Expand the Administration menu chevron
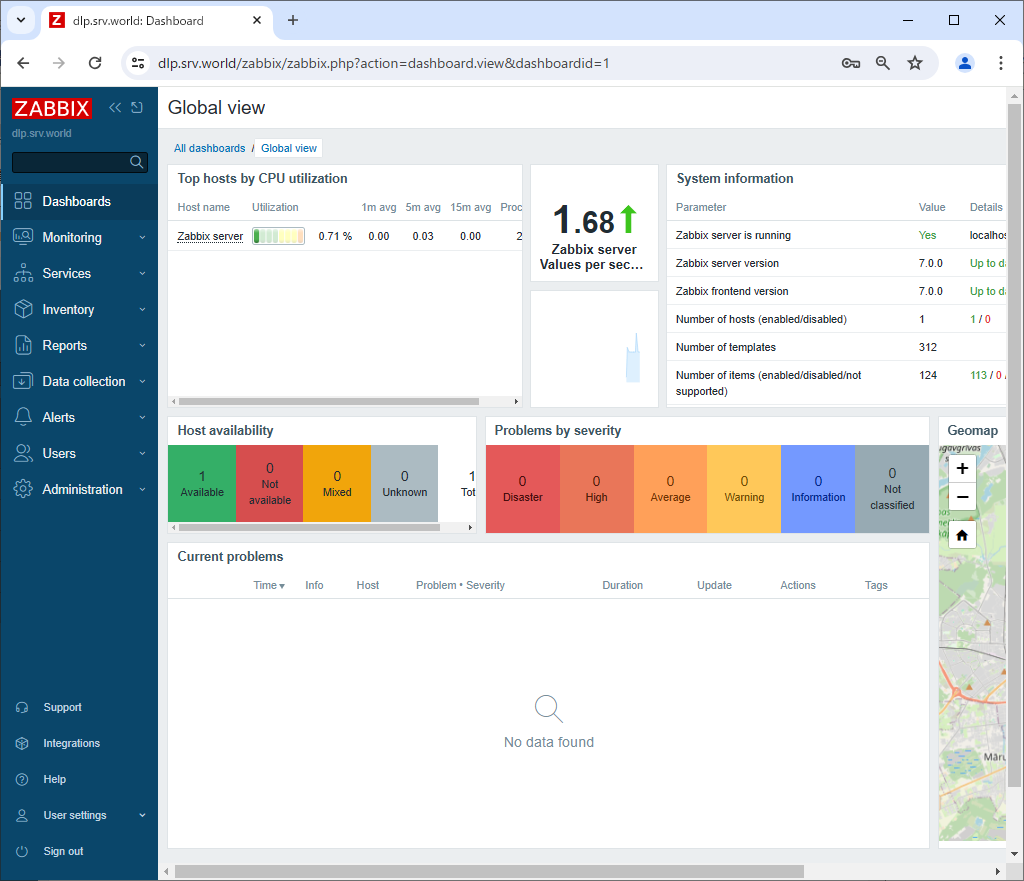The width and height of the screenshot is (1024, 881). [142, 489]
